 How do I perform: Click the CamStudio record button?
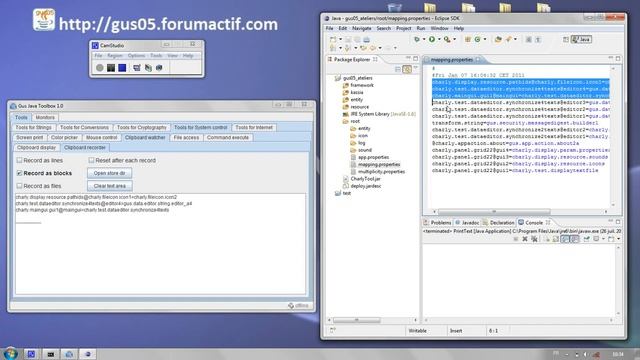[100, 68]
